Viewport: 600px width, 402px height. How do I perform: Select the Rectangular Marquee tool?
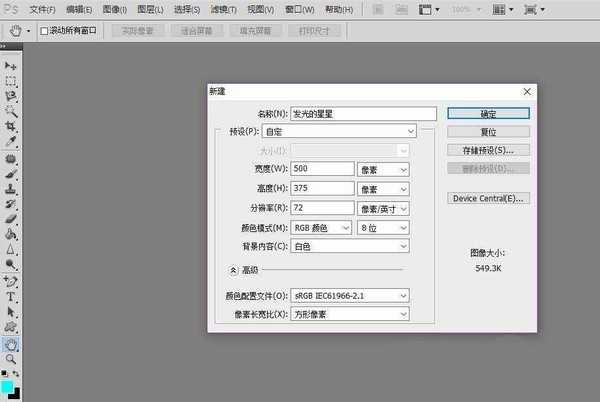point(11,81)
